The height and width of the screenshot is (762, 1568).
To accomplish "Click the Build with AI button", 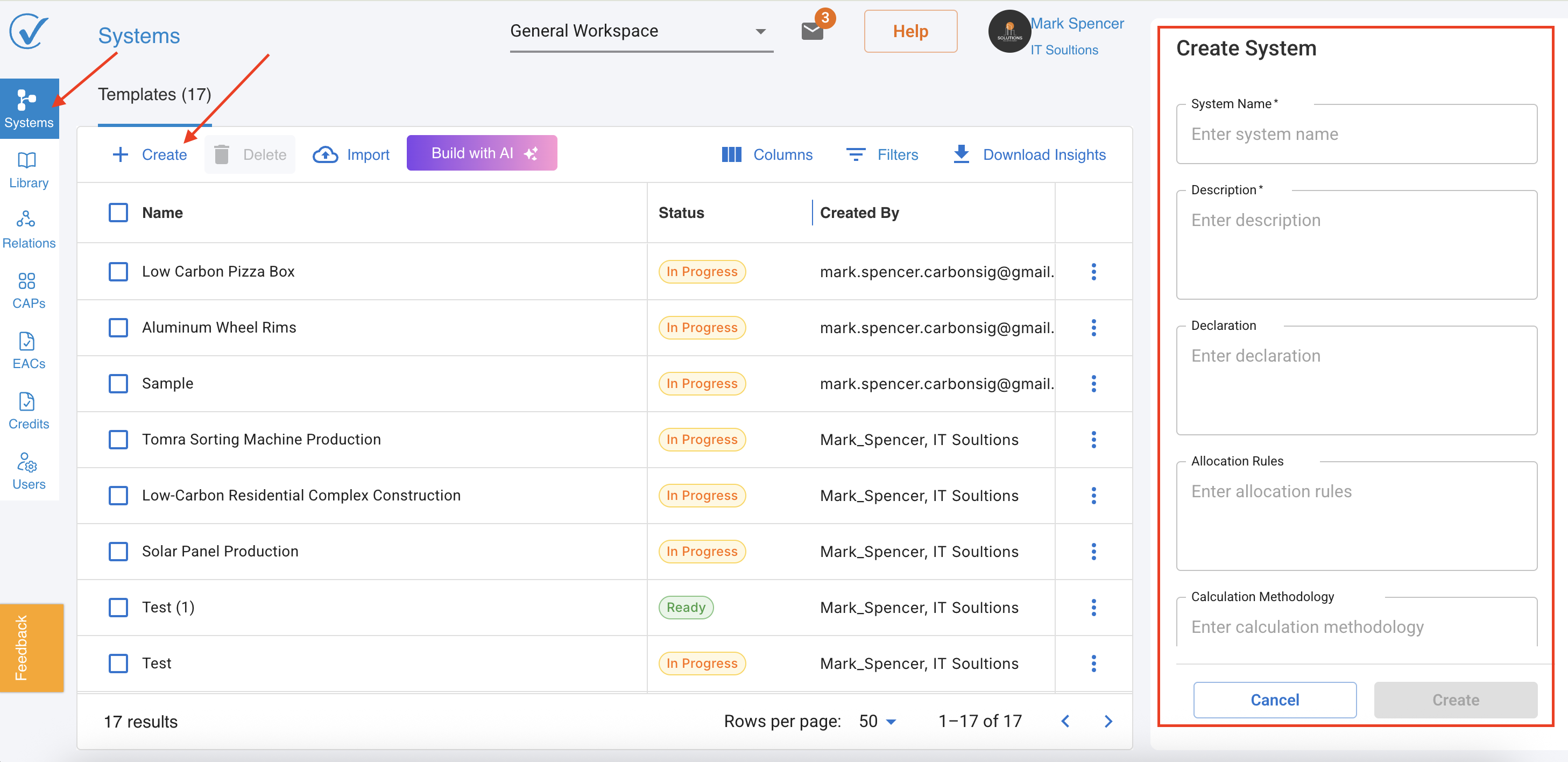I will [482, 153].
